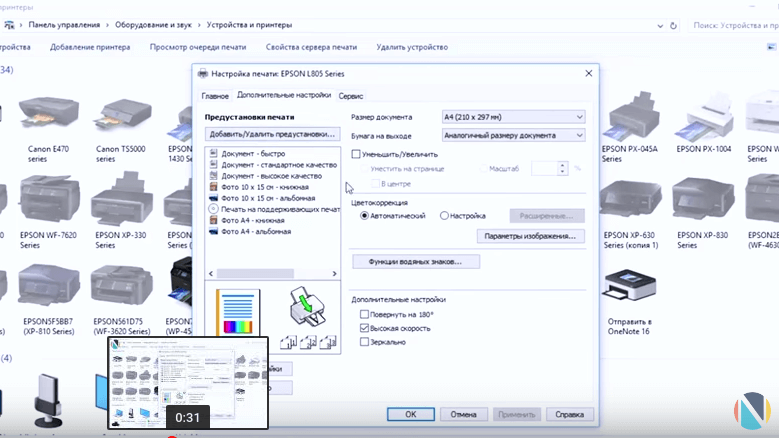
Task: Select the EPSON PX-045A Series printer icon
Action: [631, 115]
